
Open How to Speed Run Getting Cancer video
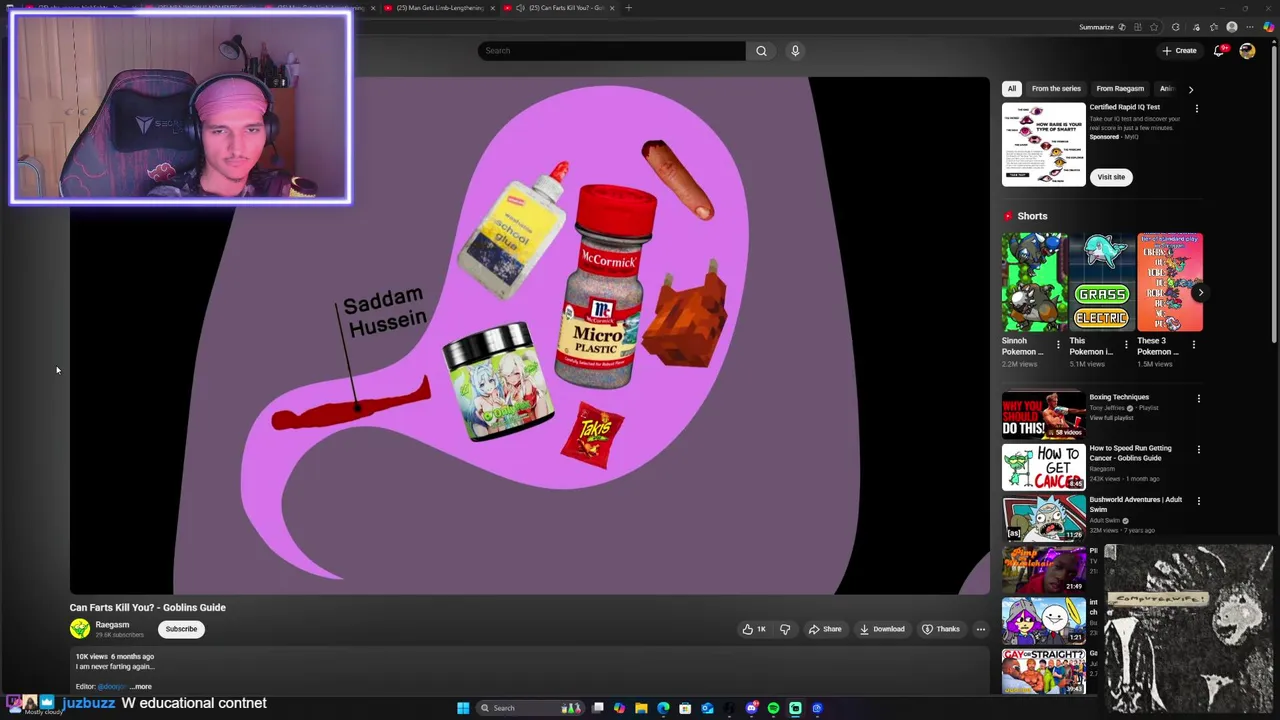1043,467
